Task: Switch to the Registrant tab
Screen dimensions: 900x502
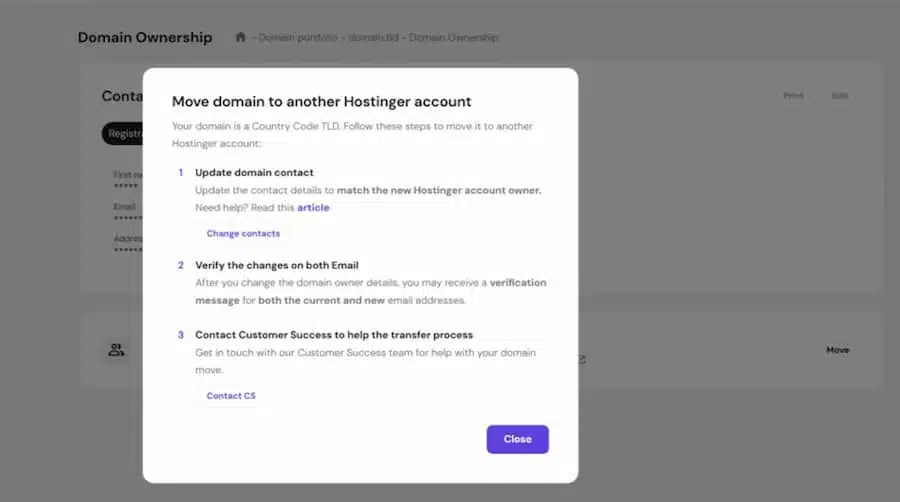Action: pyautogui.click(x=122, y=134)
